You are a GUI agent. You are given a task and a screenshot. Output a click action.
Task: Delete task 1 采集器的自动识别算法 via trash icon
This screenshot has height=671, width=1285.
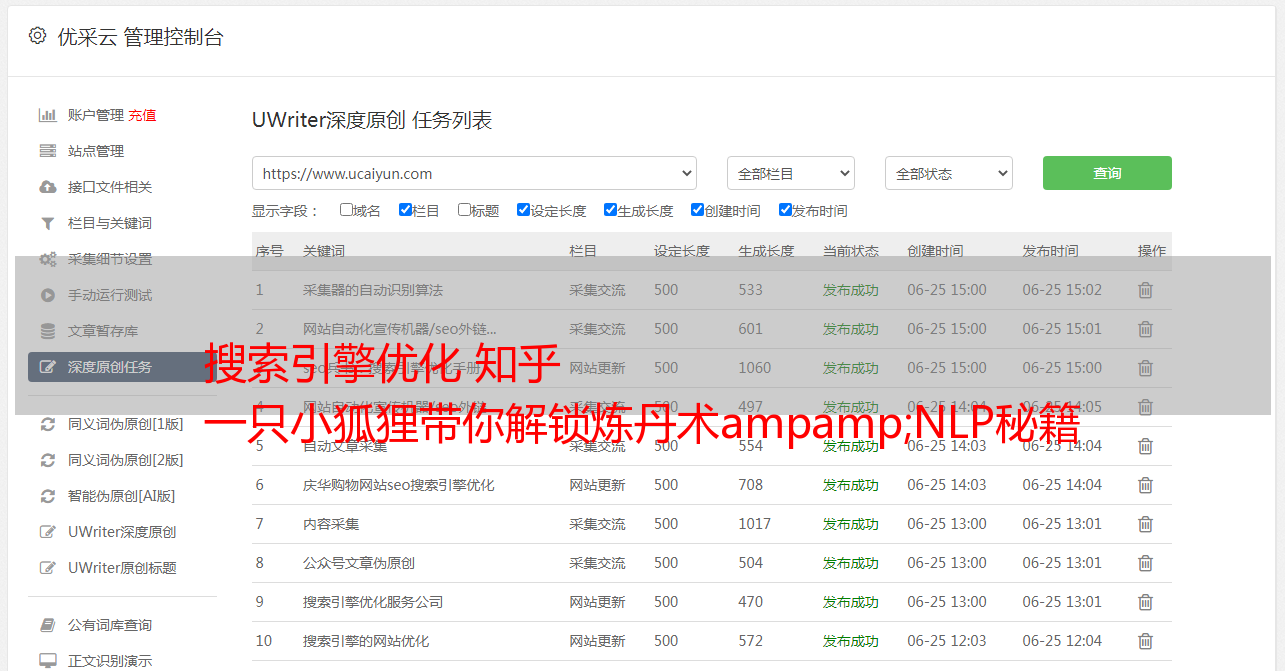coord(1145,290)
